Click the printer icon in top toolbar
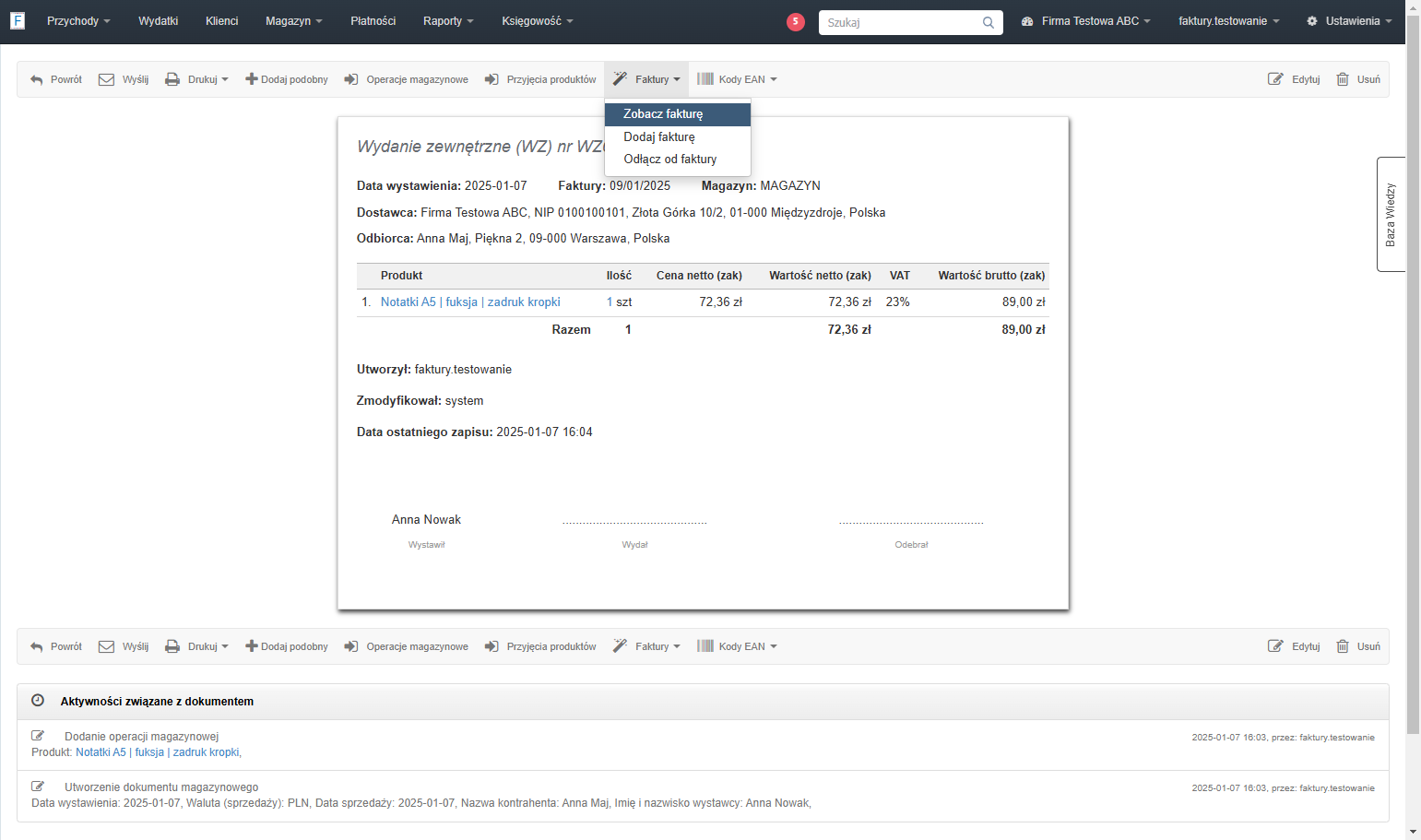 point(172,79)
